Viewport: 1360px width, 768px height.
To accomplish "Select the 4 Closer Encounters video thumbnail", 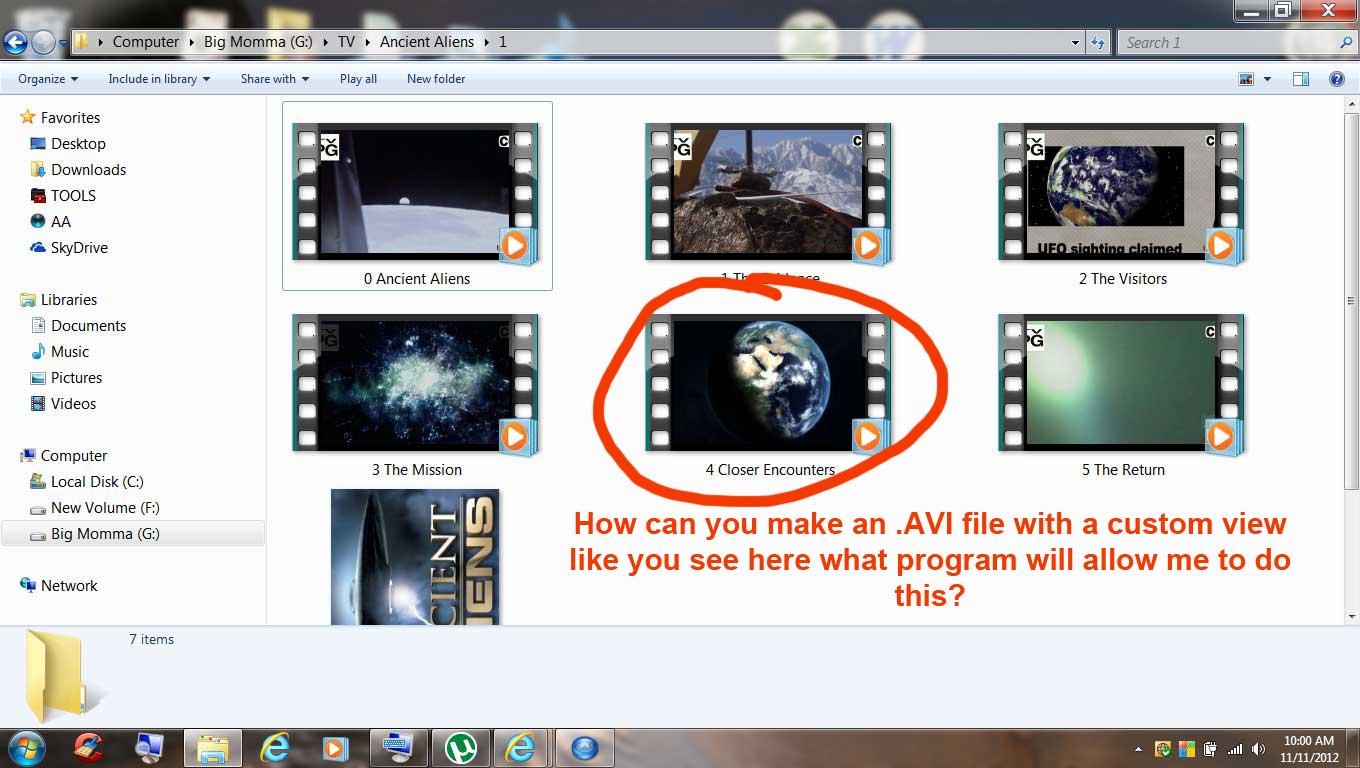I will pyautogui.click(x=768, y=383).
